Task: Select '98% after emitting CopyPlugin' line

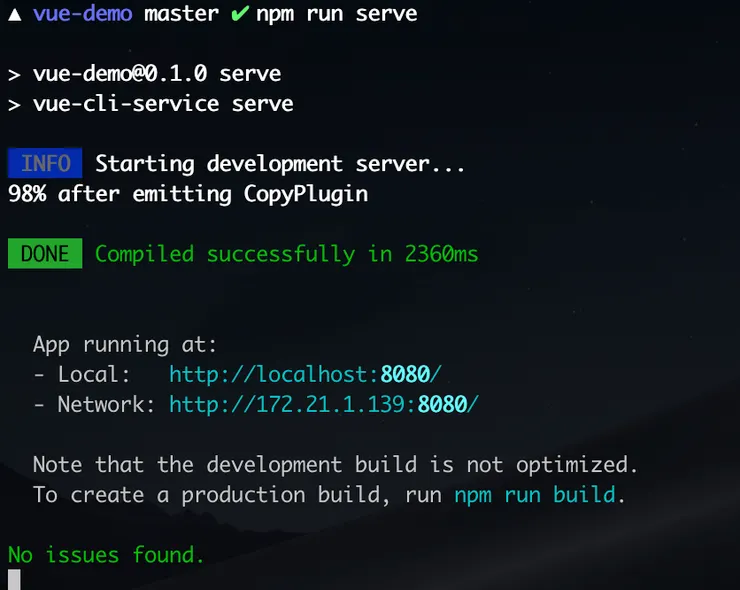Action: click(x=188, y=194)
